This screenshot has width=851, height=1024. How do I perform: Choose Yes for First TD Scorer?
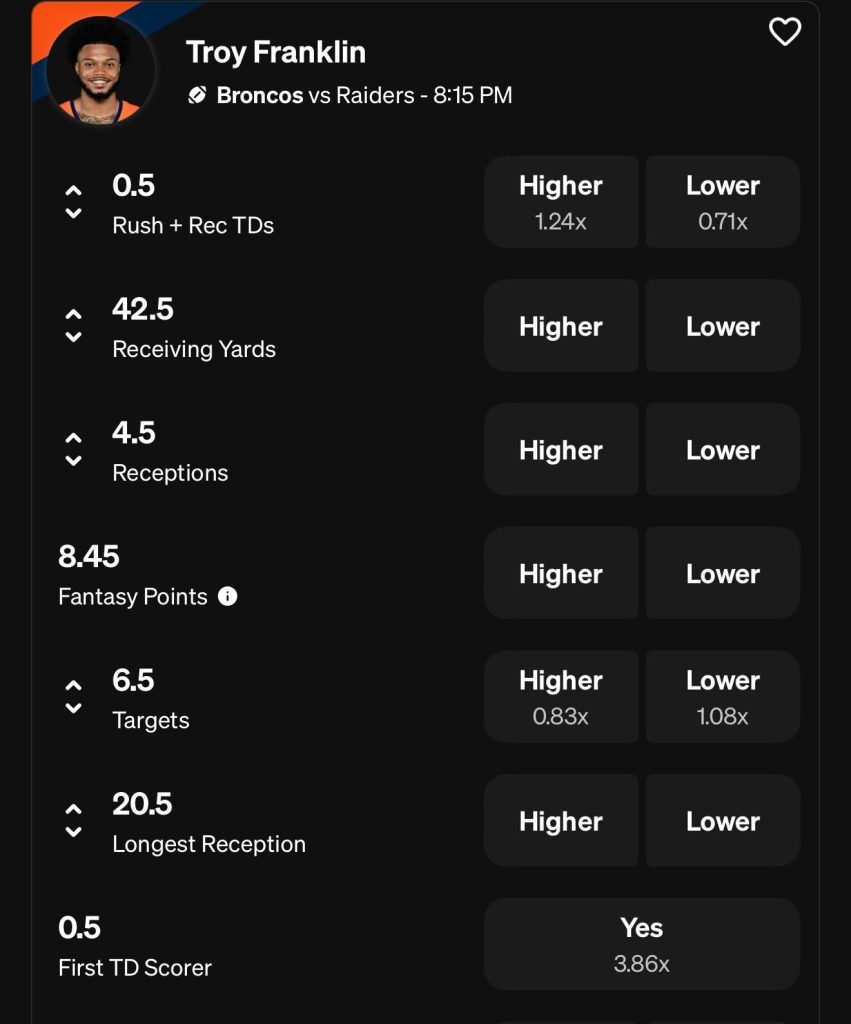coord(641,944)
